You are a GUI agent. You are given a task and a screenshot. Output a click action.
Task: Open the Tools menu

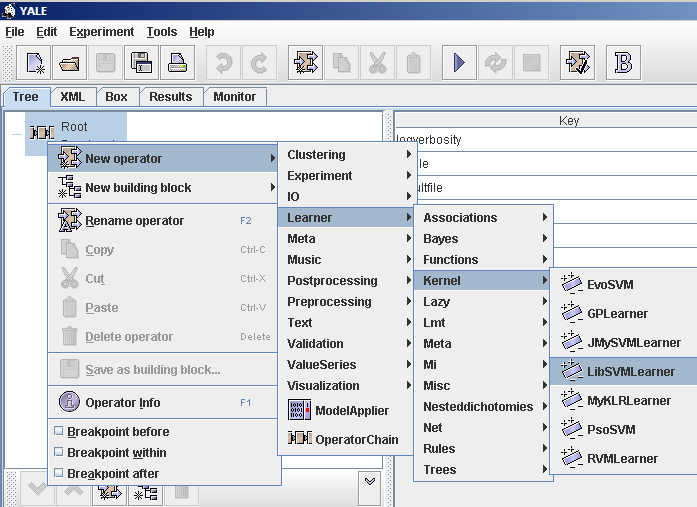162,32
